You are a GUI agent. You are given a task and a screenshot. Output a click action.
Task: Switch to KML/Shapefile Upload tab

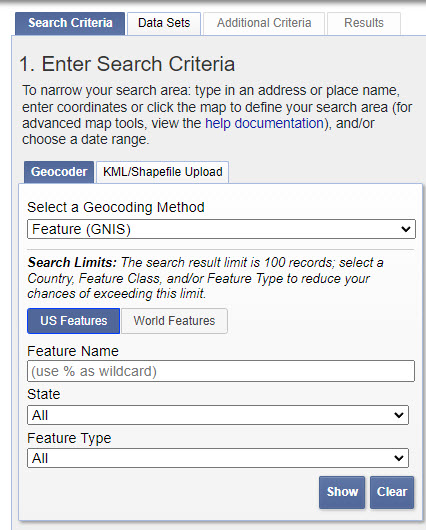(163, 172)
